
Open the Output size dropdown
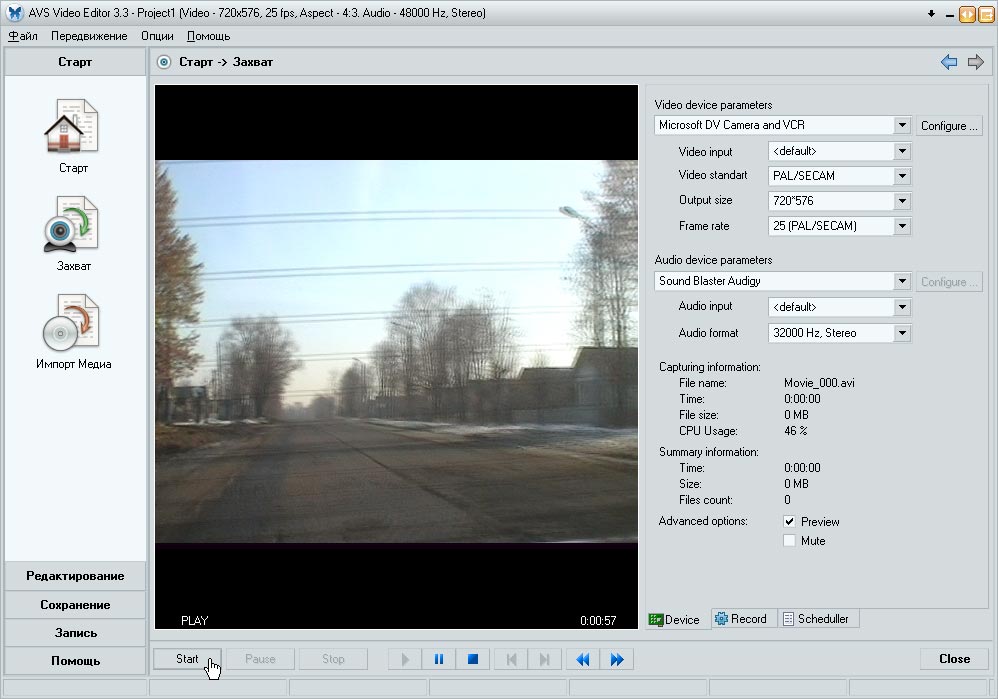click(902, 201)
